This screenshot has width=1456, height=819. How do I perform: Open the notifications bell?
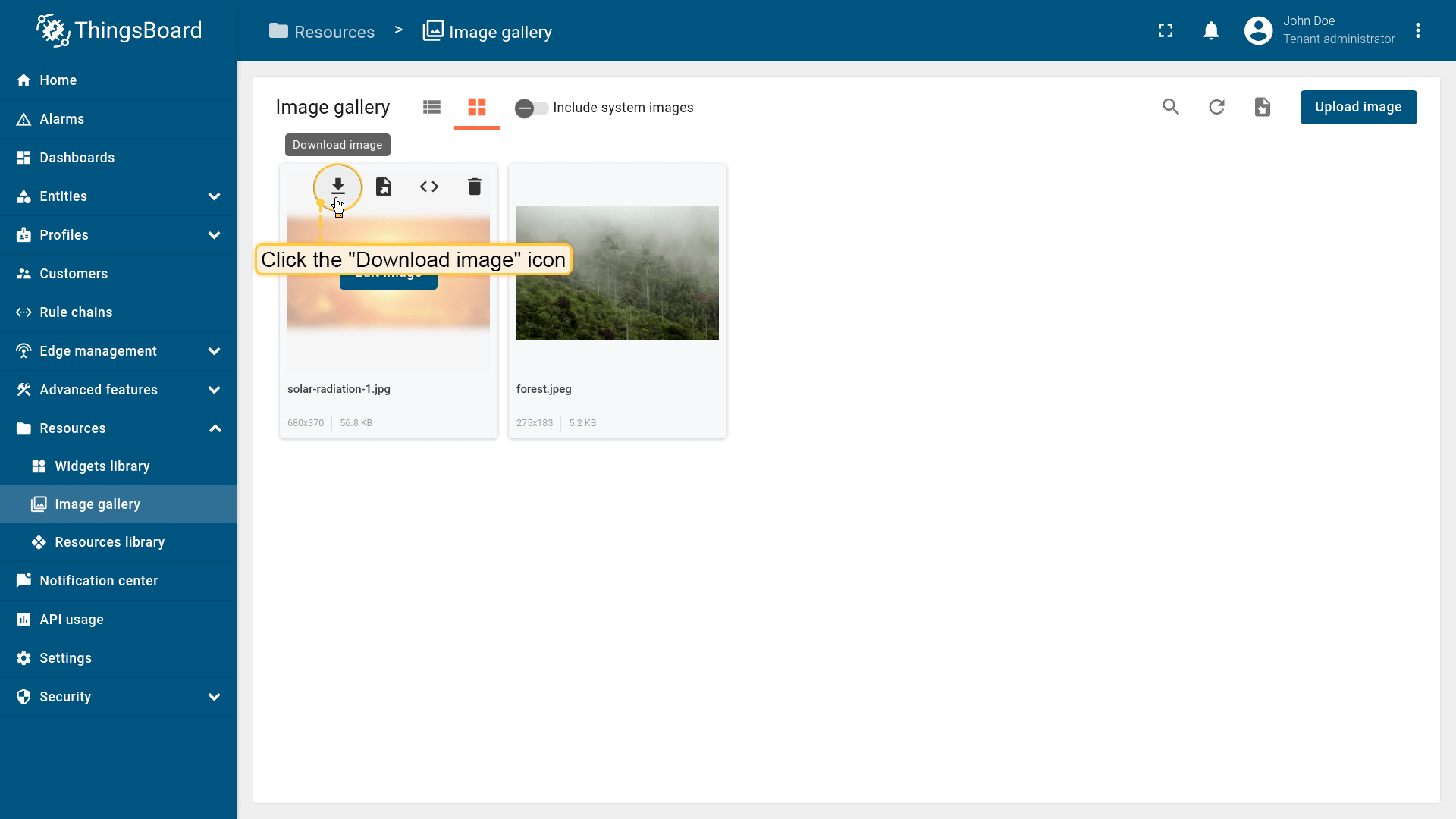pyautogui.click(x=1211, y=31)
